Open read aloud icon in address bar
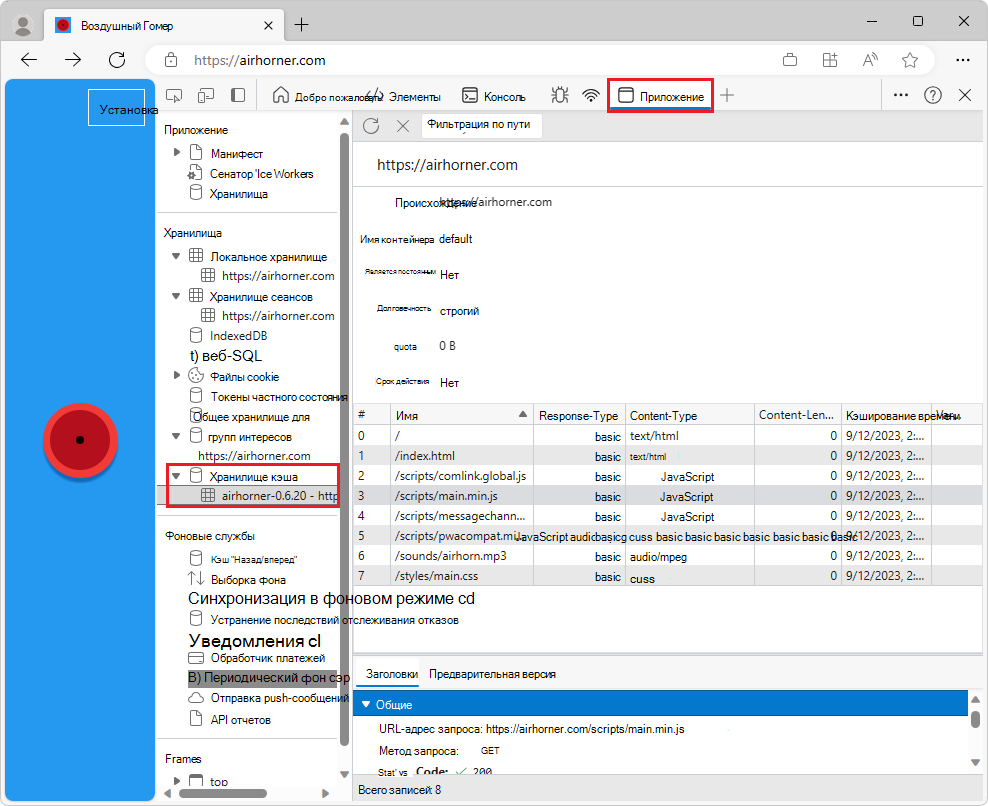 click(870, 60)
